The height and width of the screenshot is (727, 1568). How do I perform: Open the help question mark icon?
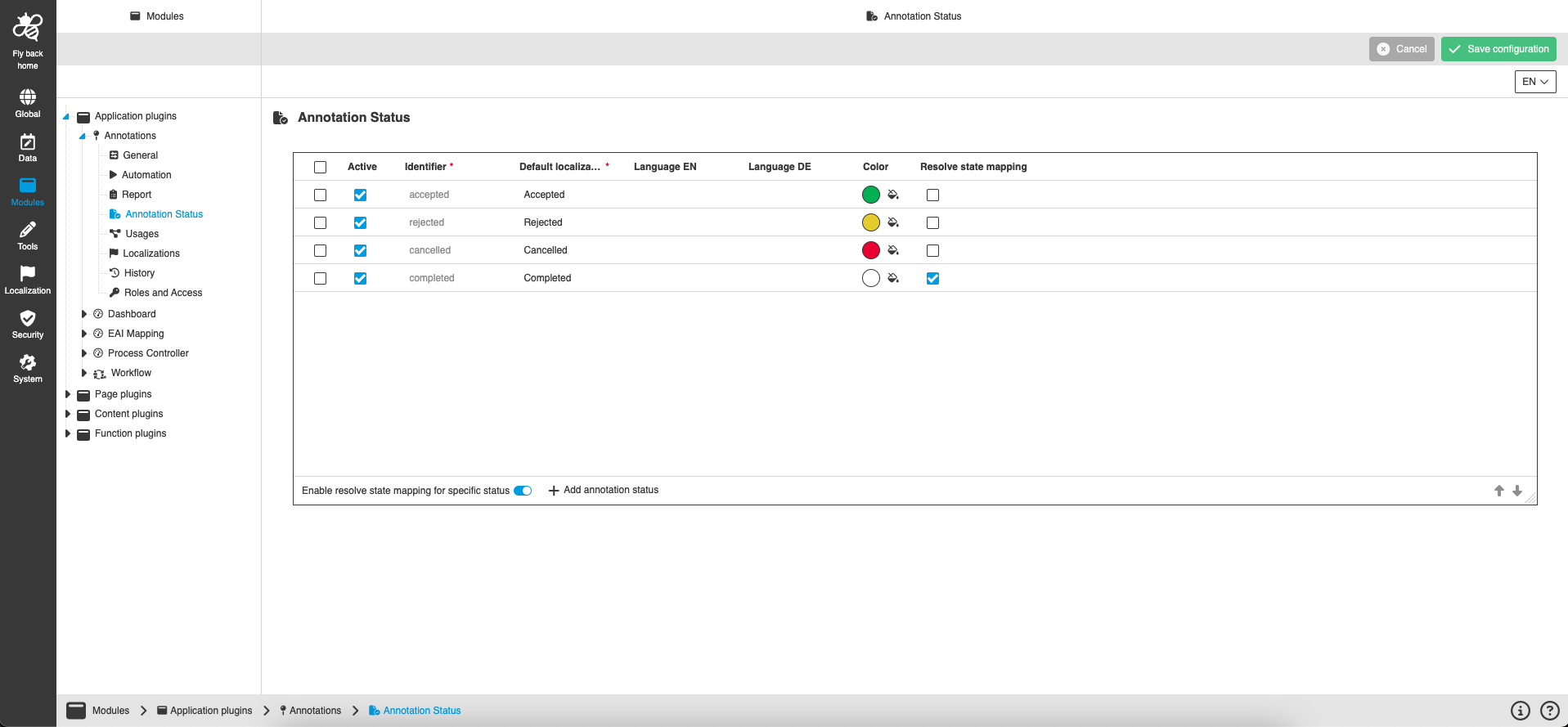coord(1550,711)
